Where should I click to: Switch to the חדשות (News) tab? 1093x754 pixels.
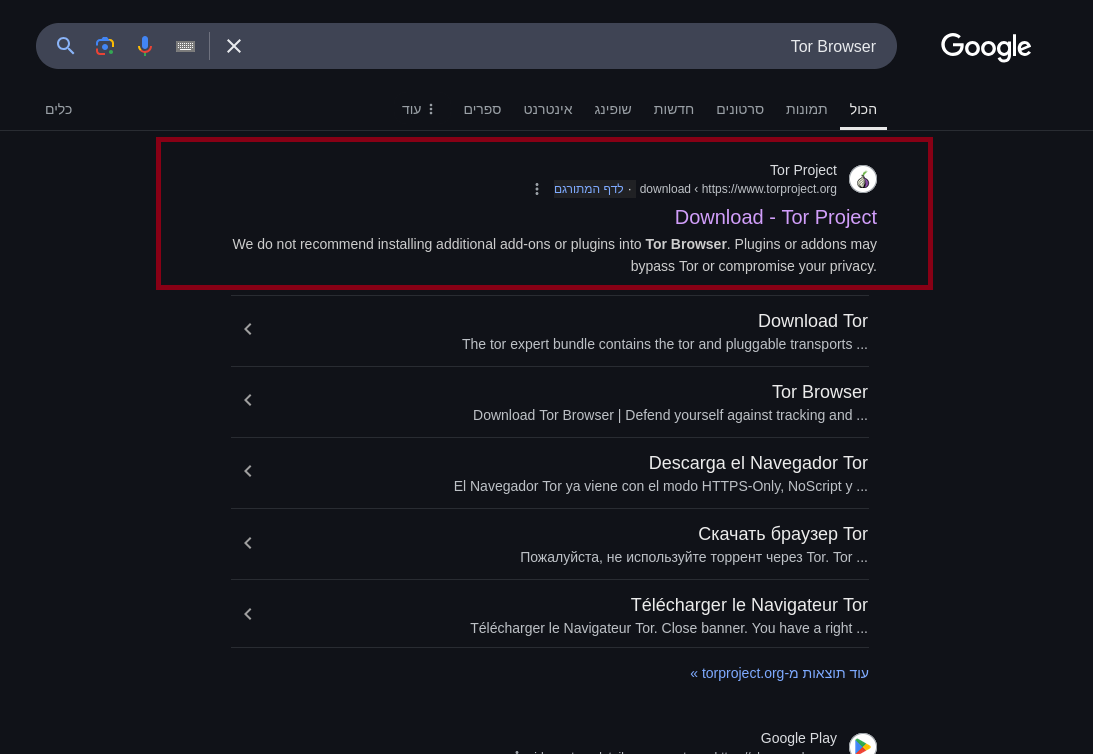[x=673, y=109]
